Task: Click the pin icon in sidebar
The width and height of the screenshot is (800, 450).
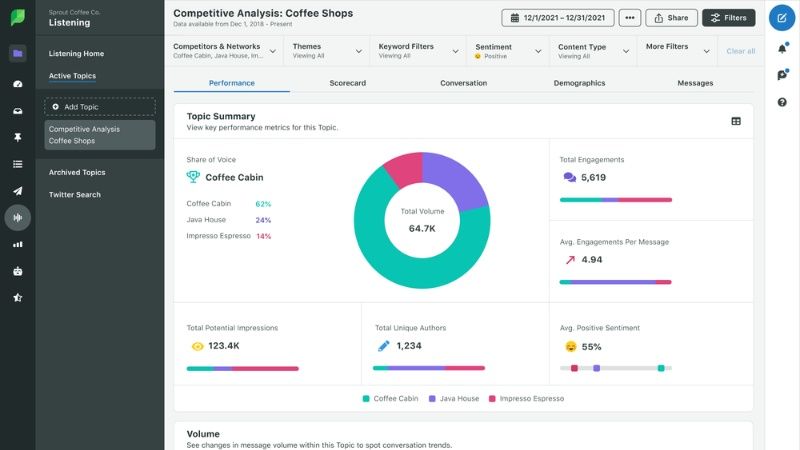Action: point(18,137)
